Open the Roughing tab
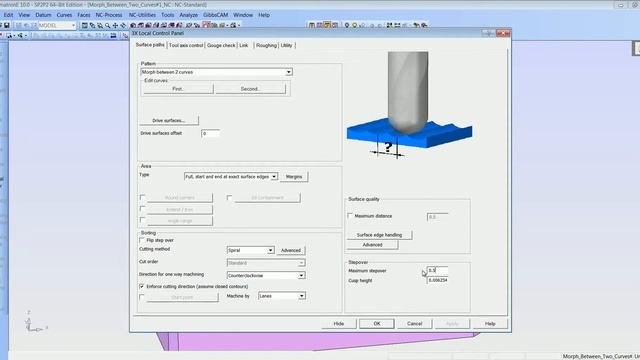This screenshot has width=640, height=360. 266,45
